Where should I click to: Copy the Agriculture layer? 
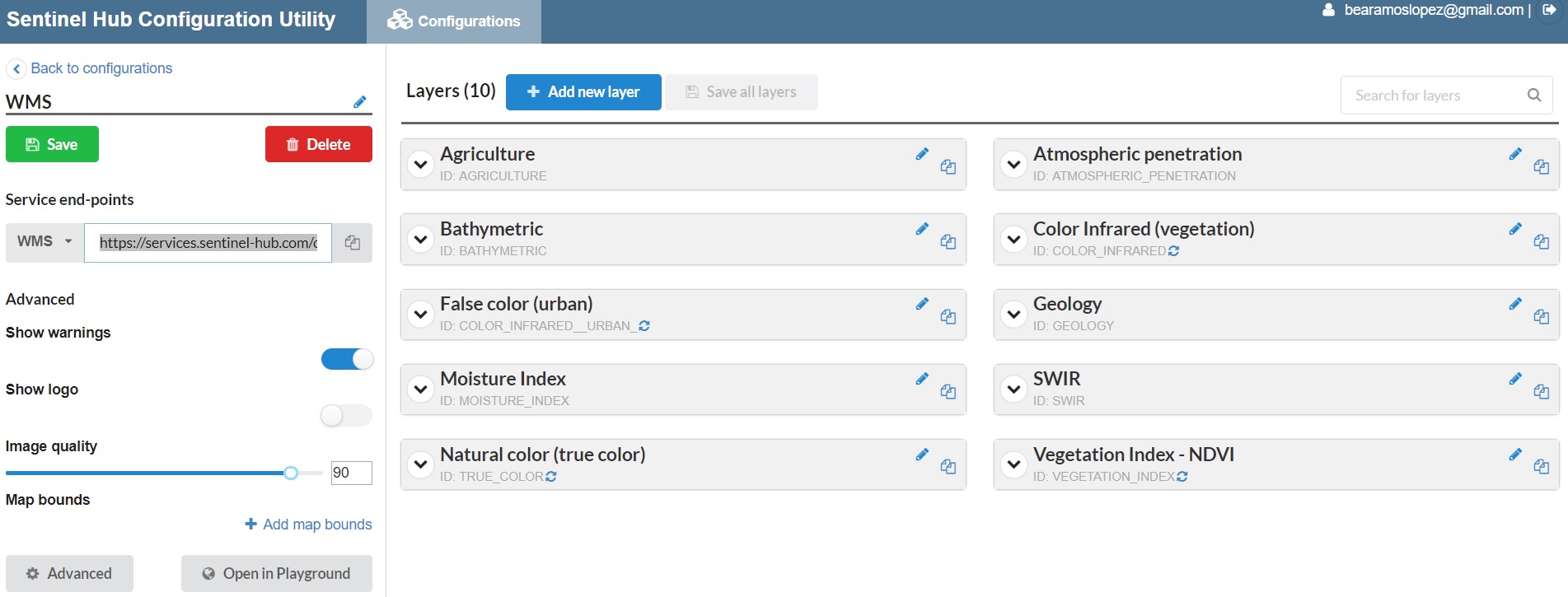(x=948, y=167)
